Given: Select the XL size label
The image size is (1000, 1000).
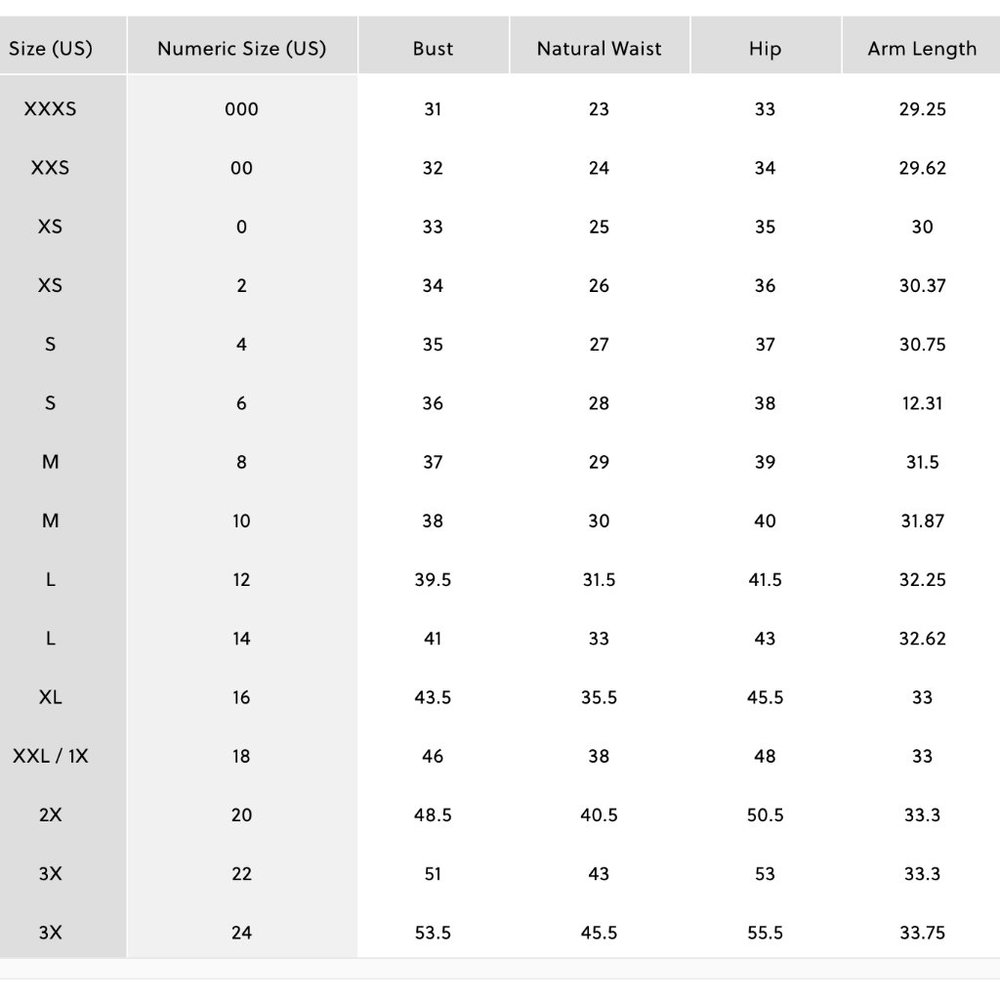Looking at the screenshot, I should click(x=50, y=697).
